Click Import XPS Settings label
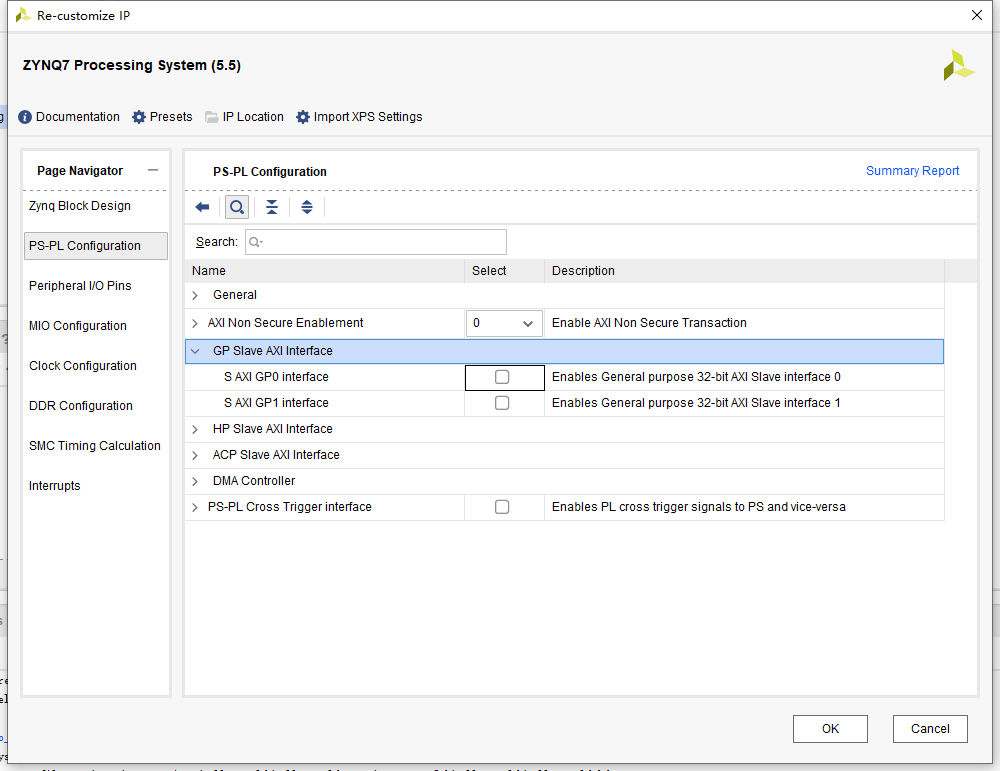This screenshot has height=771, width=1000. click(368, 117)
